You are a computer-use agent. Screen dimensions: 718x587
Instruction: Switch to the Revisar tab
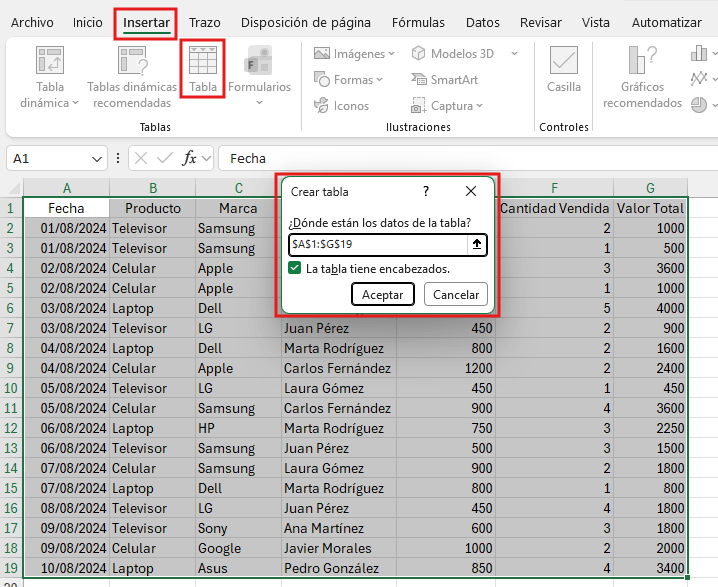coord(541,22)
